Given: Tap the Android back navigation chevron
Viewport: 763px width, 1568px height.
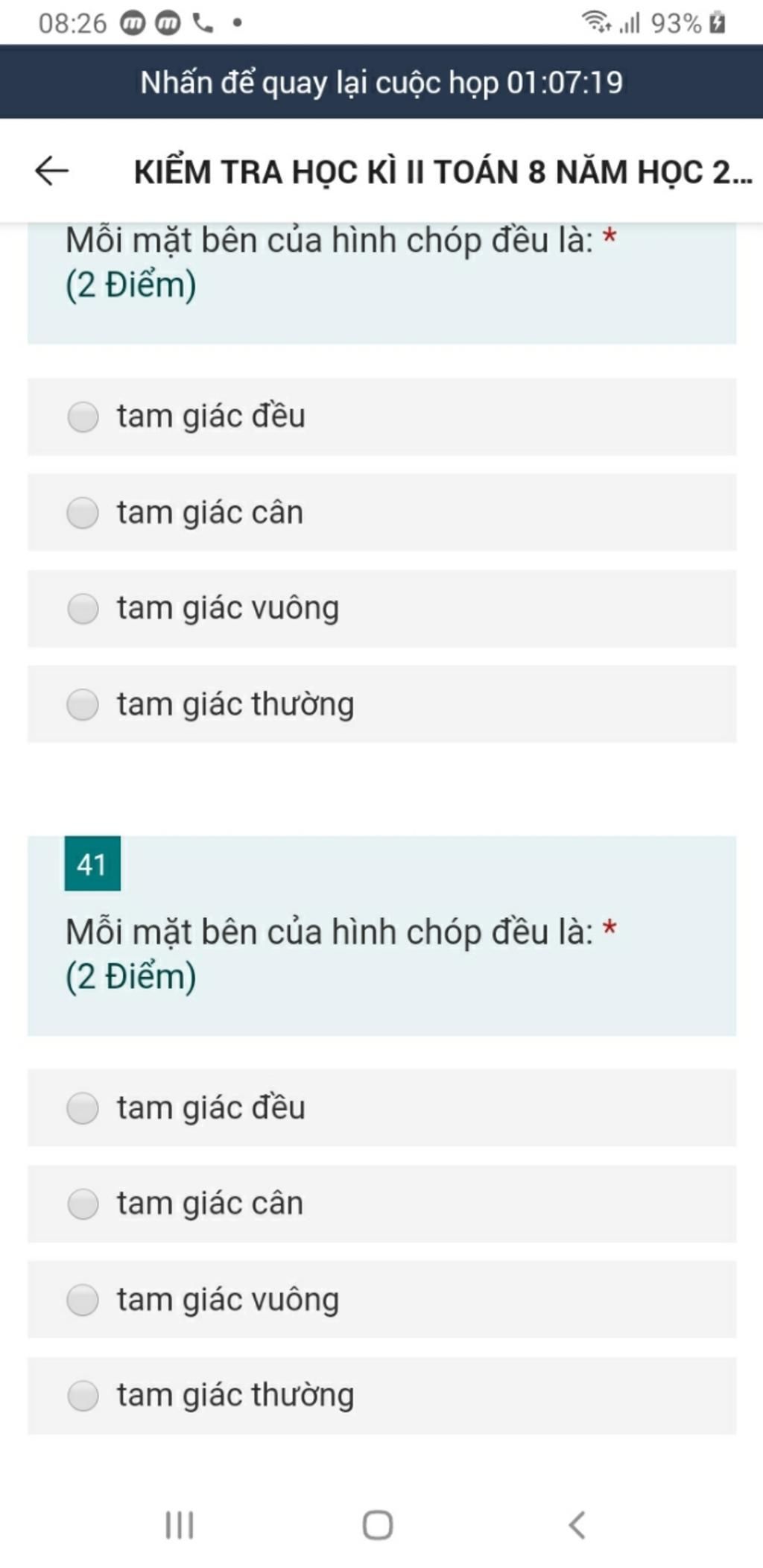Looking at the screenshot, I should [x=577, y=1525].
